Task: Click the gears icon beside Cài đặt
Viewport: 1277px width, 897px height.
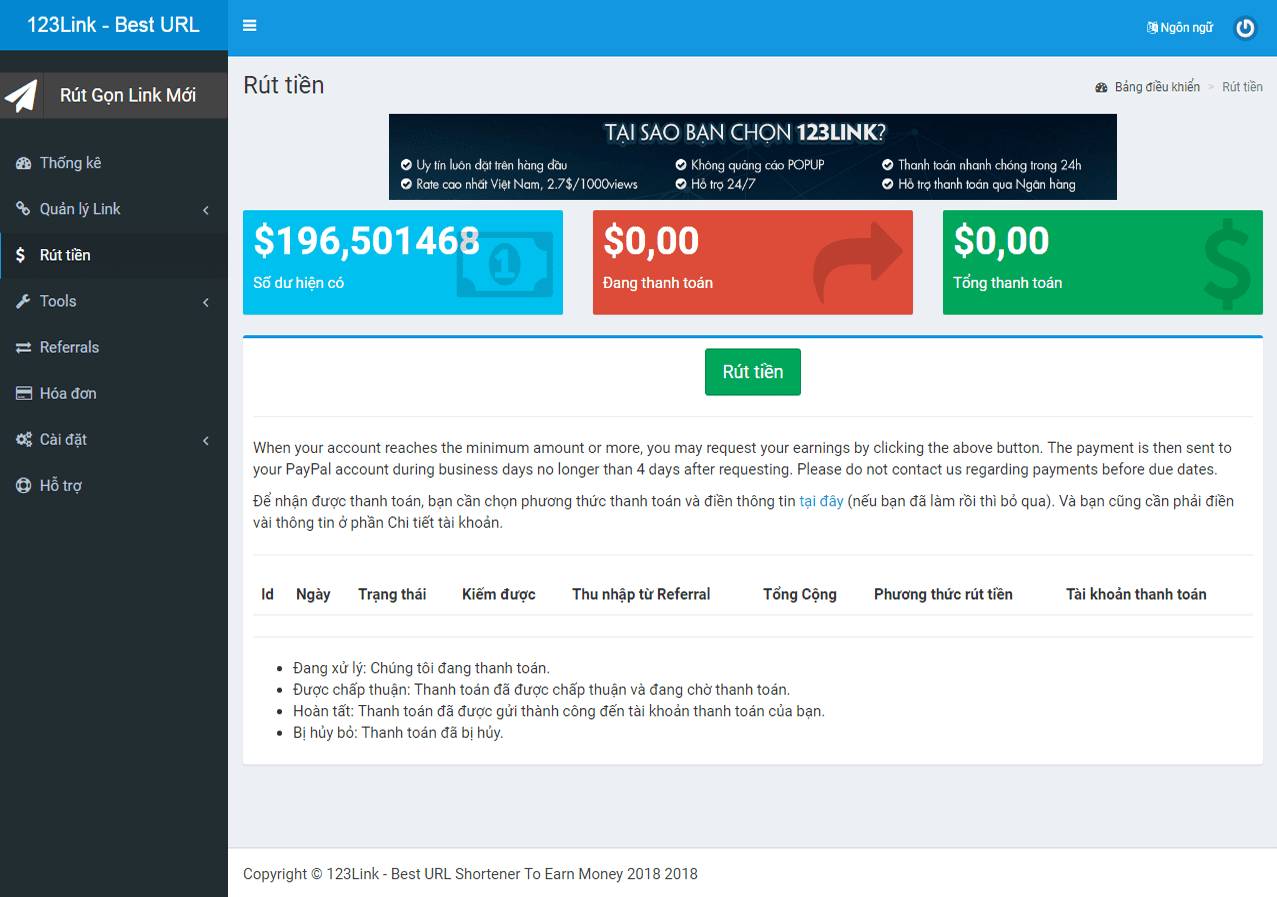Action: 23,439
